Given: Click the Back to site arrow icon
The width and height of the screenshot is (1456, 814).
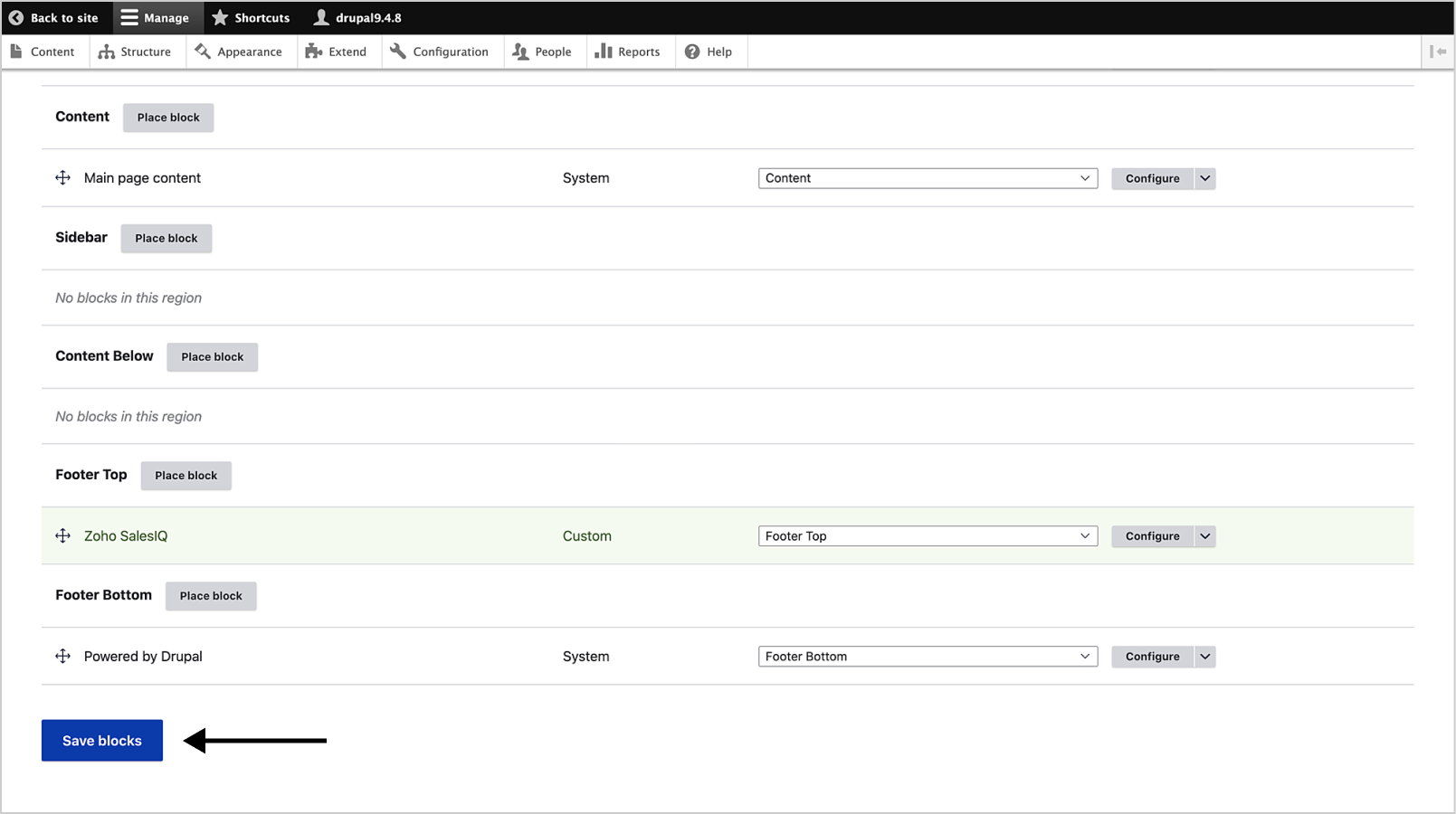Looking at the screenshot, I should point(16,18).
